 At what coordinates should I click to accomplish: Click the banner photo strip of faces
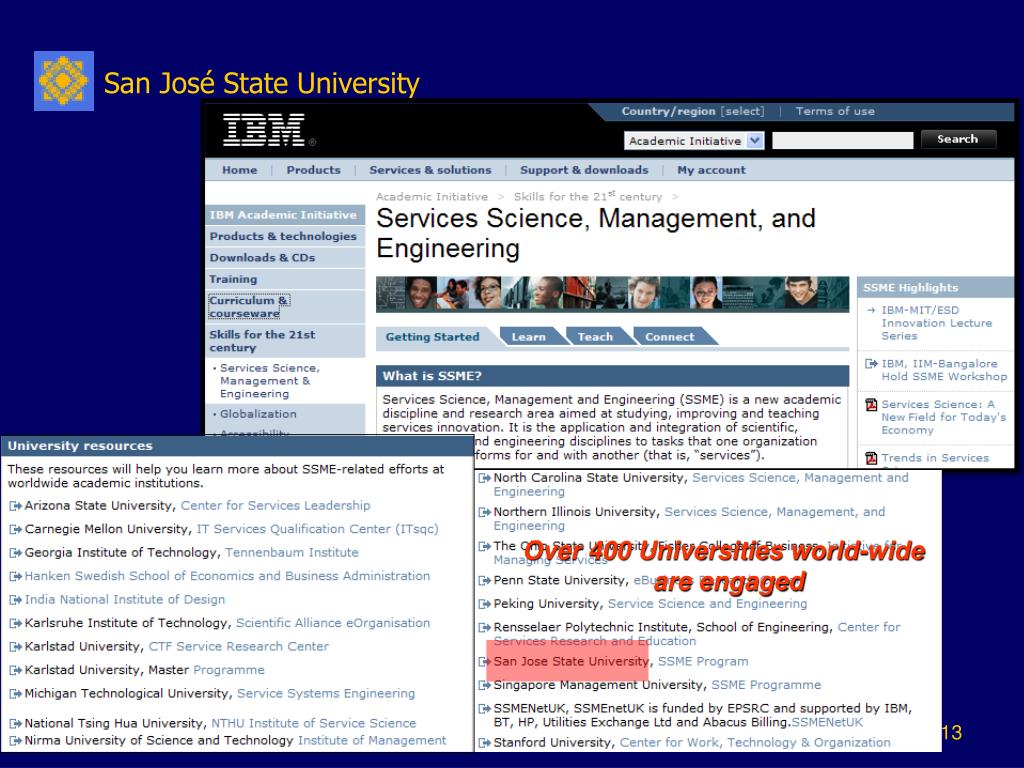(x=613, y=294)
